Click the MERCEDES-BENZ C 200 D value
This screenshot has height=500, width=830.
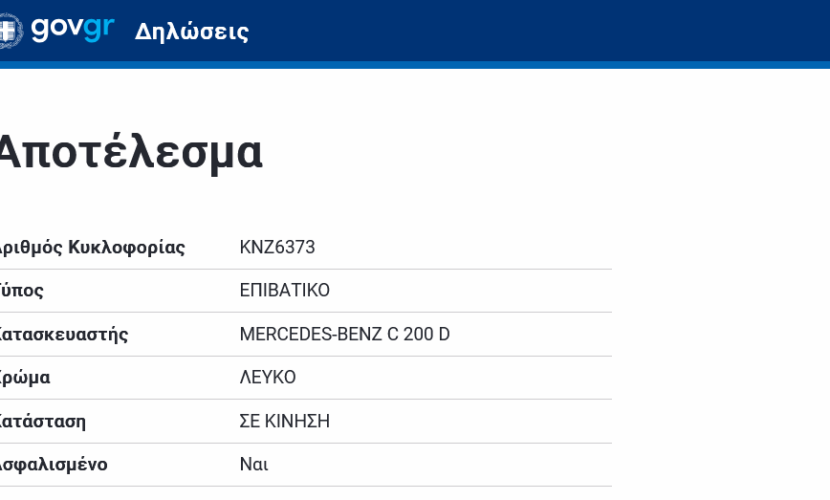tap(345, 334)
